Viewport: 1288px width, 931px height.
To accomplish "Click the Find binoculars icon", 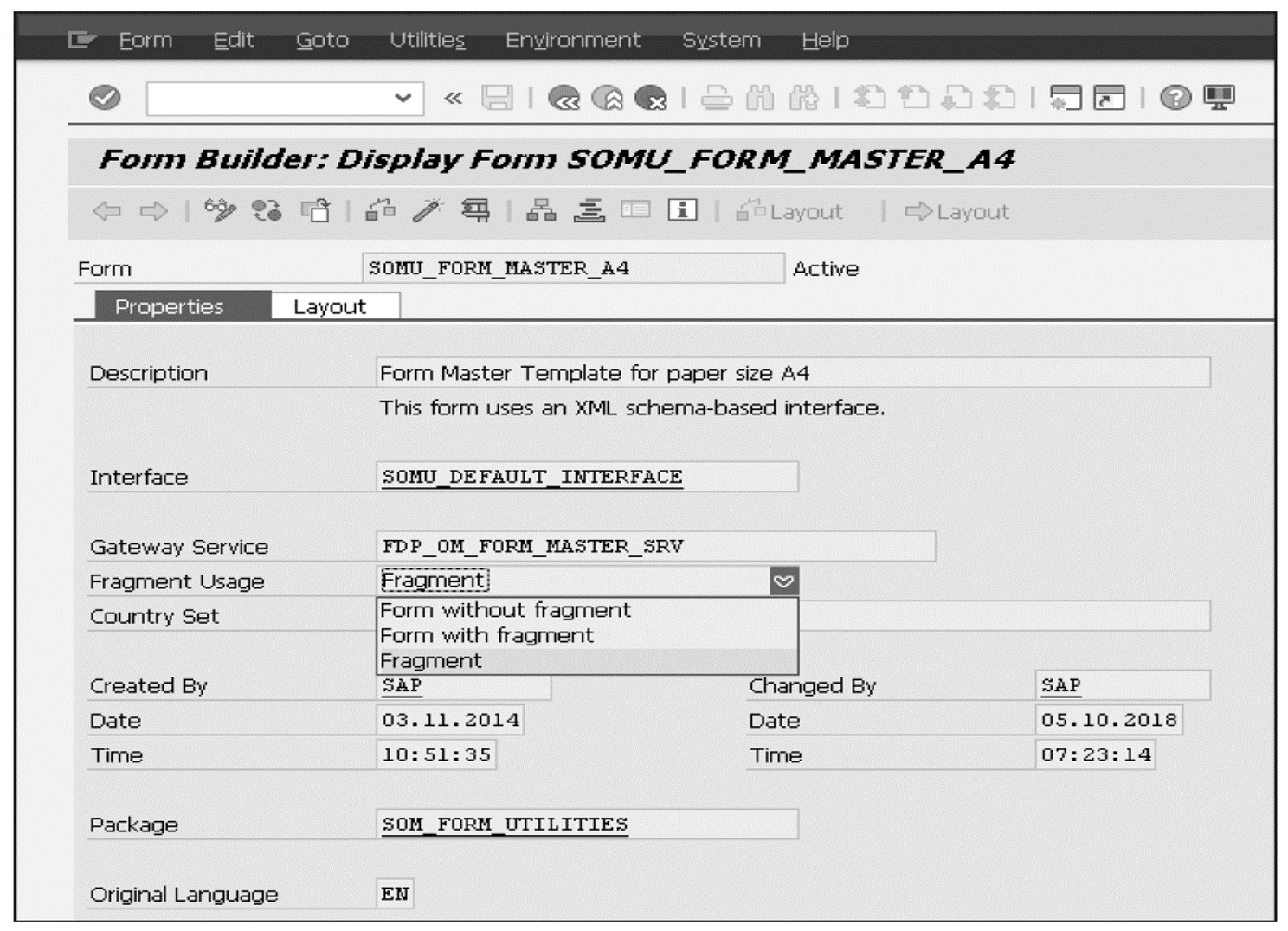I will (x=760, y=98).
